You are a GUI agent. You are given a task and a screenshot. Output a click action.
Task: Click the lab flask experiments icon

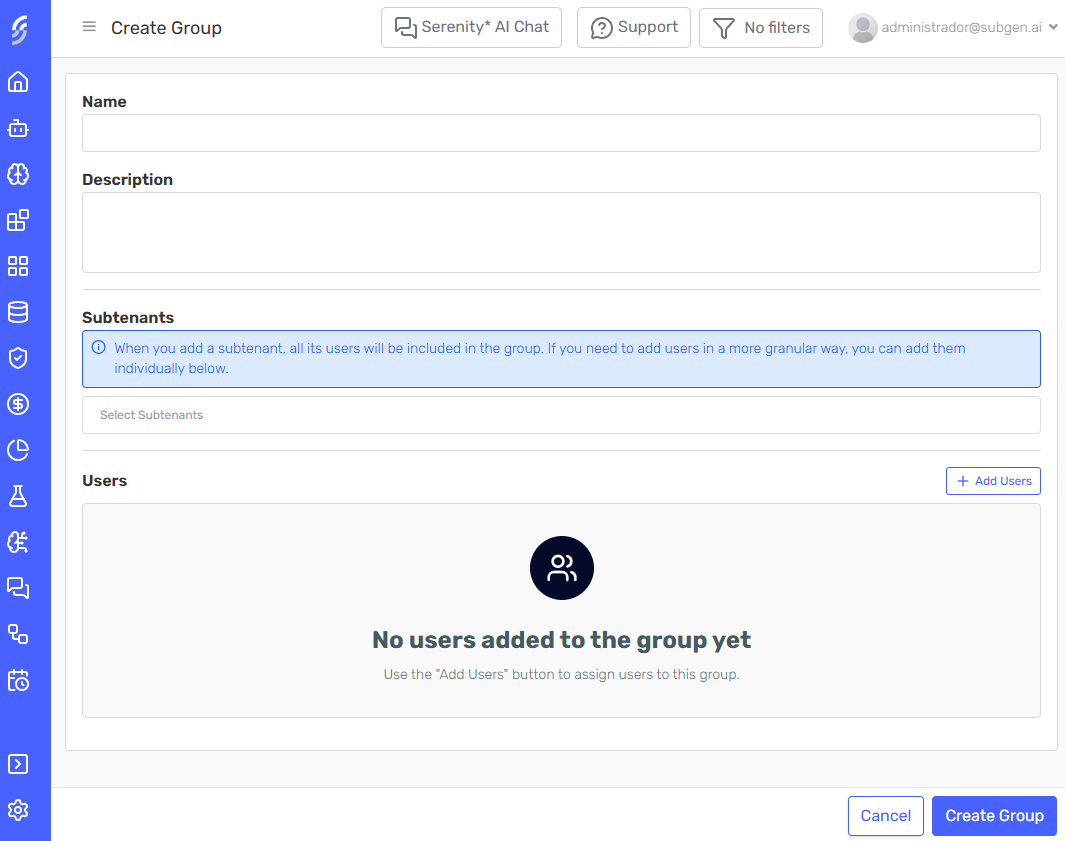click(x=18, y=495)
